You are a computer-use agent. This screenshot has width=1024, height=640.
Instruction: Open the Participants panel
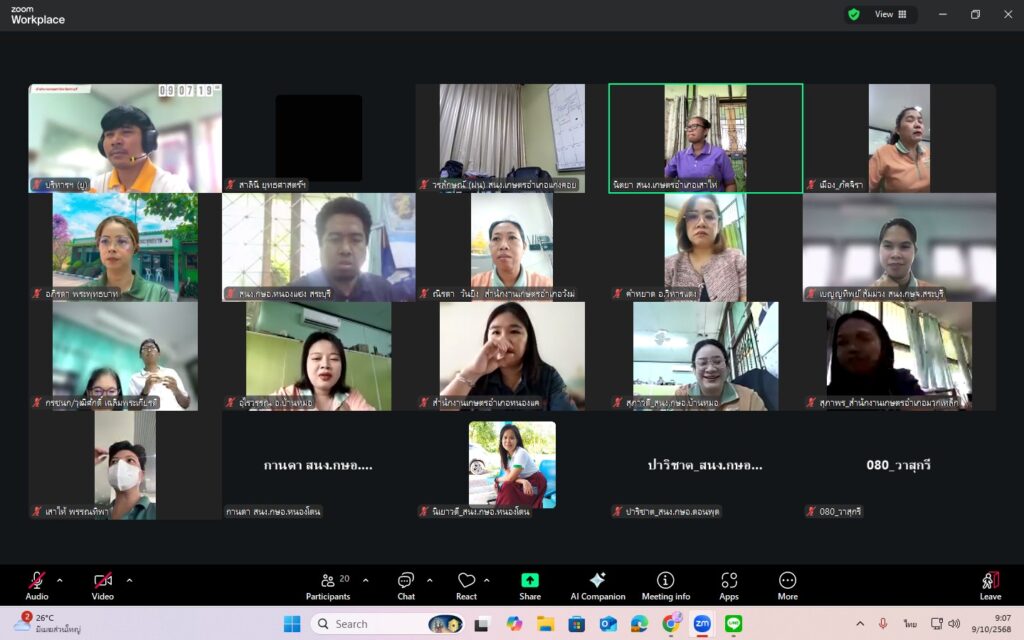coord(329,585)
